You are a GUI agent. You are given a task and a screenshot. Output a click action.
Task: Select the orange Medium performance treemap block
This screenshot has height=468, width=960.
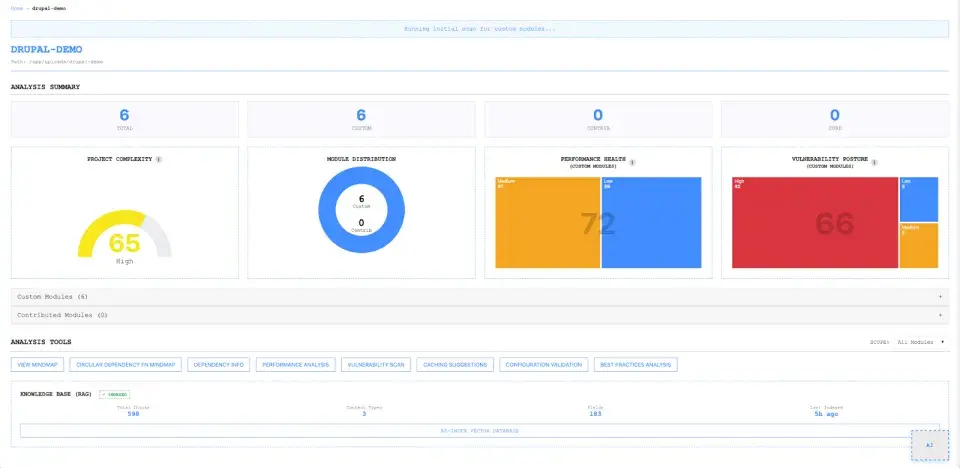[547, 222]
